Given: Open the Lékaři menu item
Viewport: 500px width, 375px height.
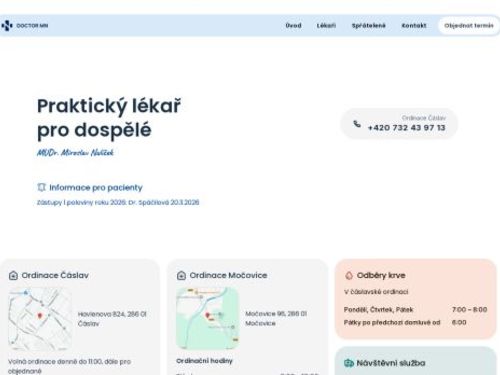Looking at the screenshot, I should pos(326,26).
